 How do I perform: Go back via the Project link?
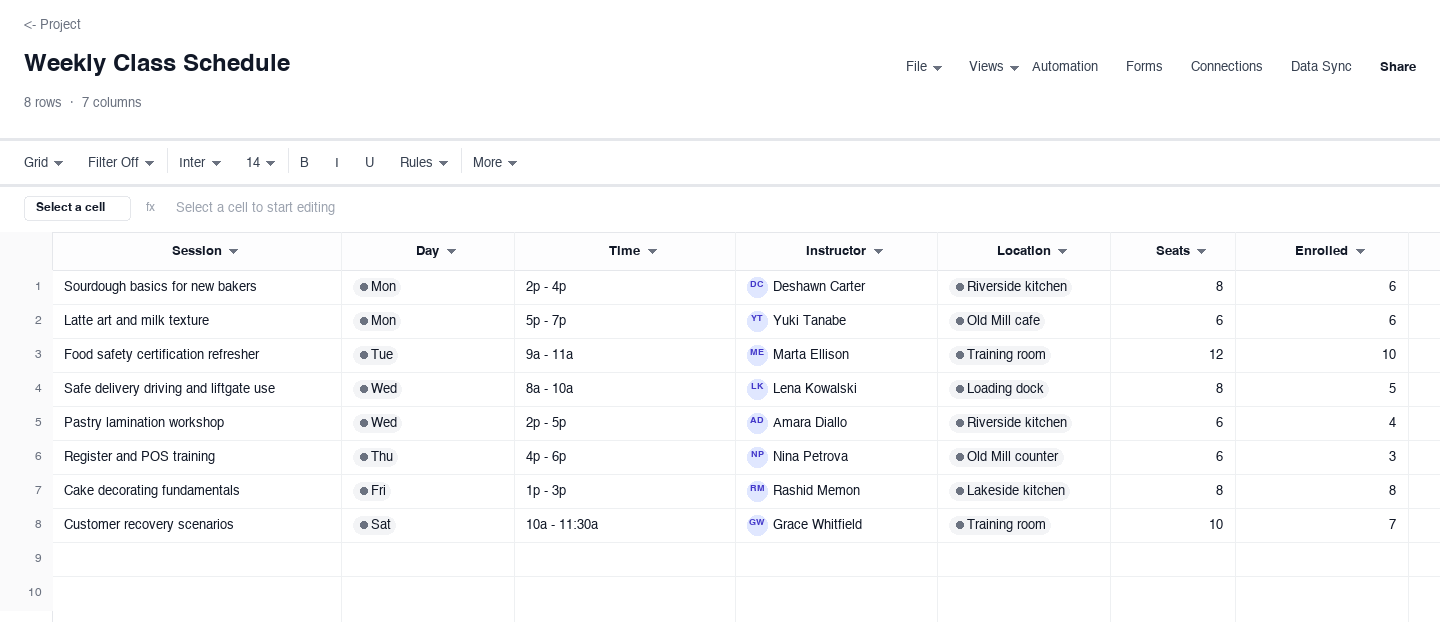[x=52, y=25]
